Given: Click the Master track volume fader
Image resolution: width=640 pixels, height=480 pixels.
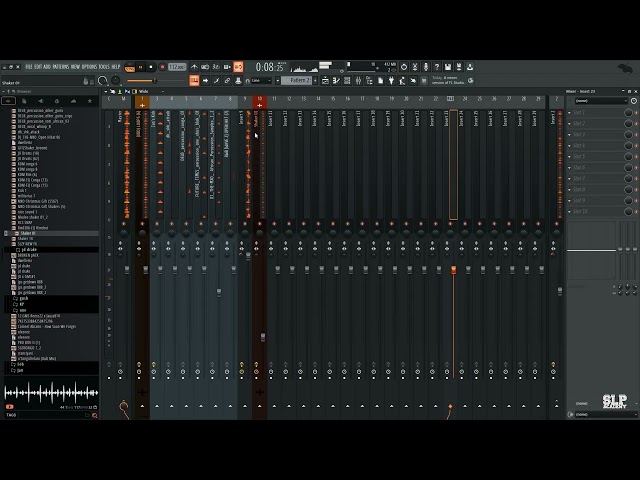Looking at the screenshot, I should click(x=127, y=270).
